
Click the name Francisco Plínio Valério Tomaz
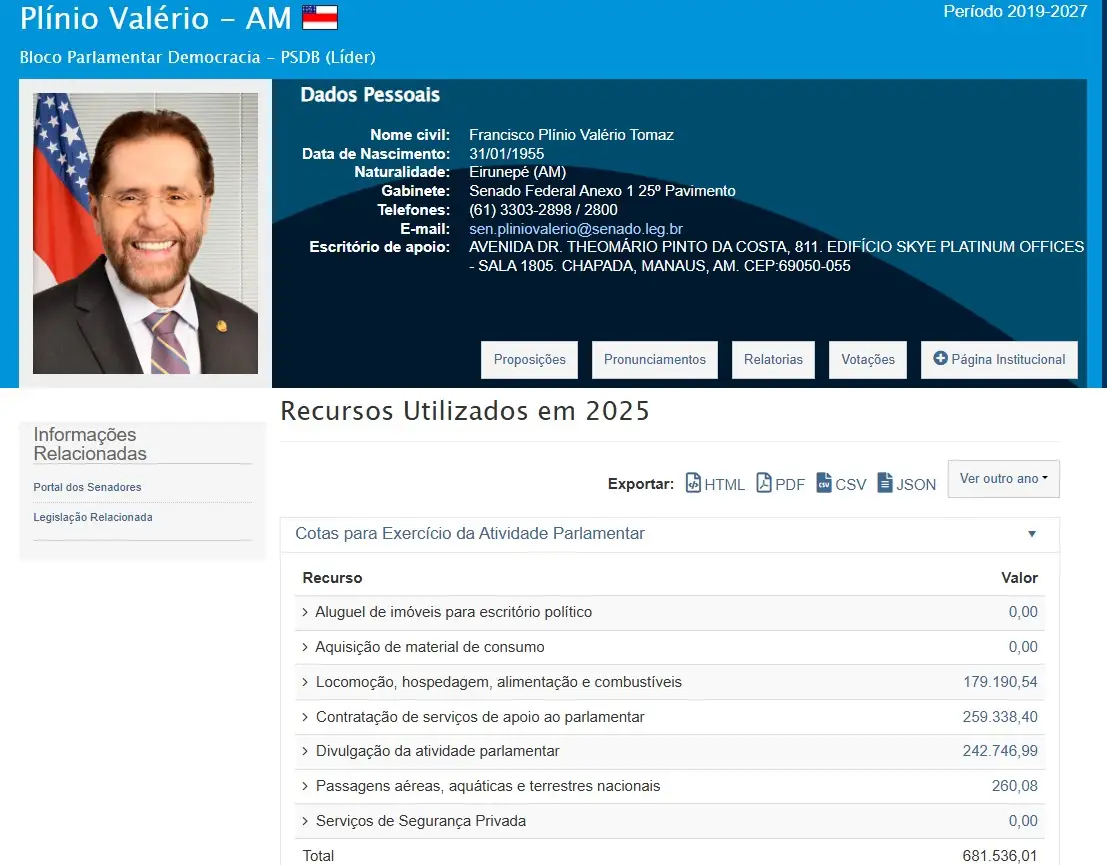pyautogui.click(x=571, y=135)
